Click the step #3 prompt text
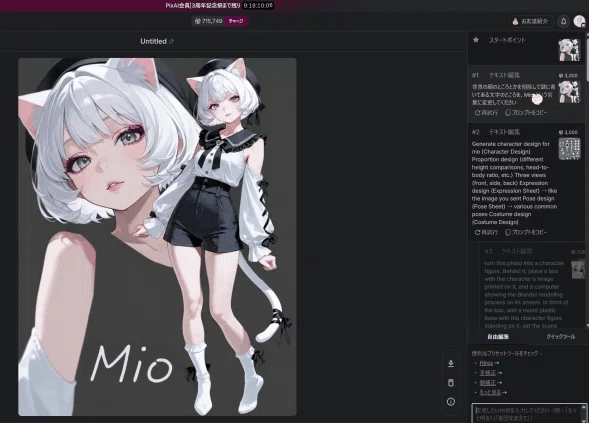589x423 pixels. [526, 295]
